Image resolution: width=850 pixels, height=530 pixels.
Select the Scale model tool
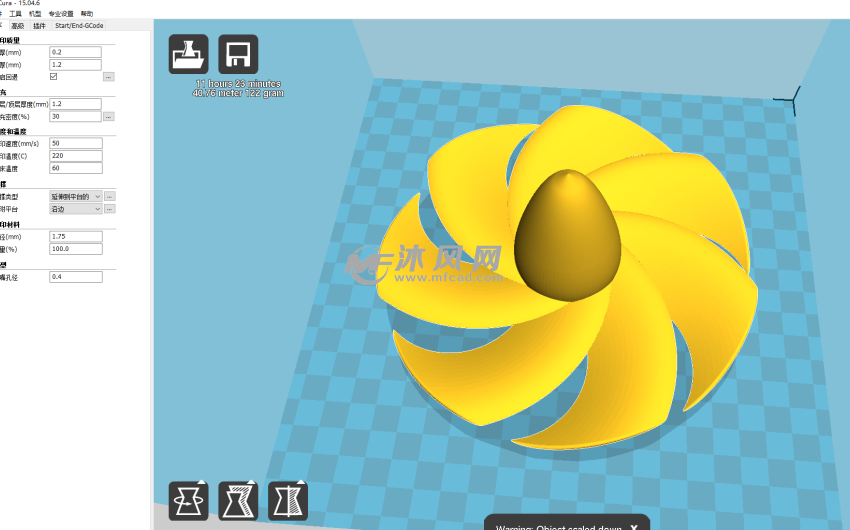click(238, 500)
